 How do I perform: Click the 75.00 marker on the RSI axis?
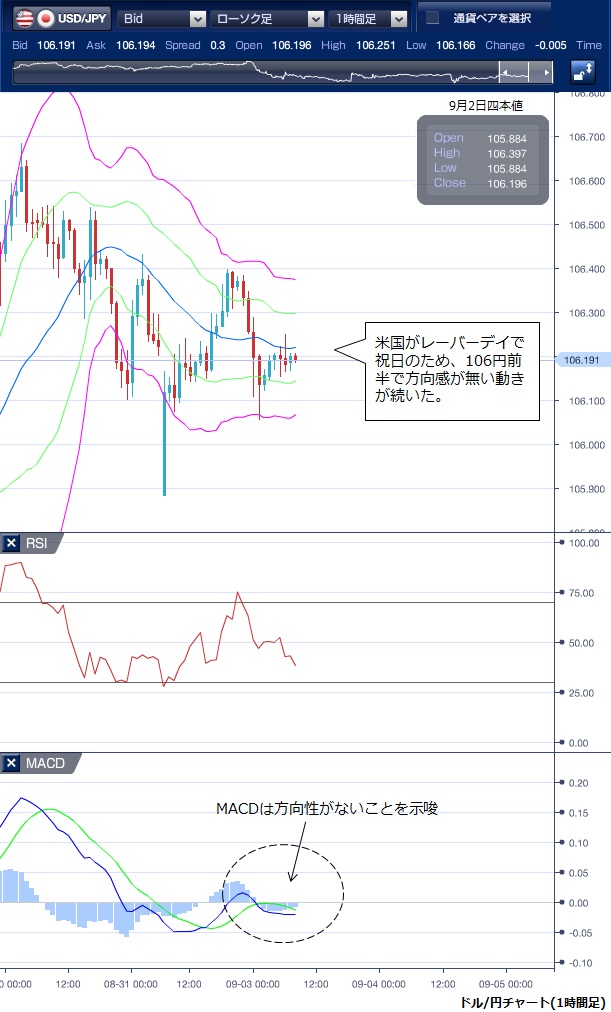[x=581, y=593]
